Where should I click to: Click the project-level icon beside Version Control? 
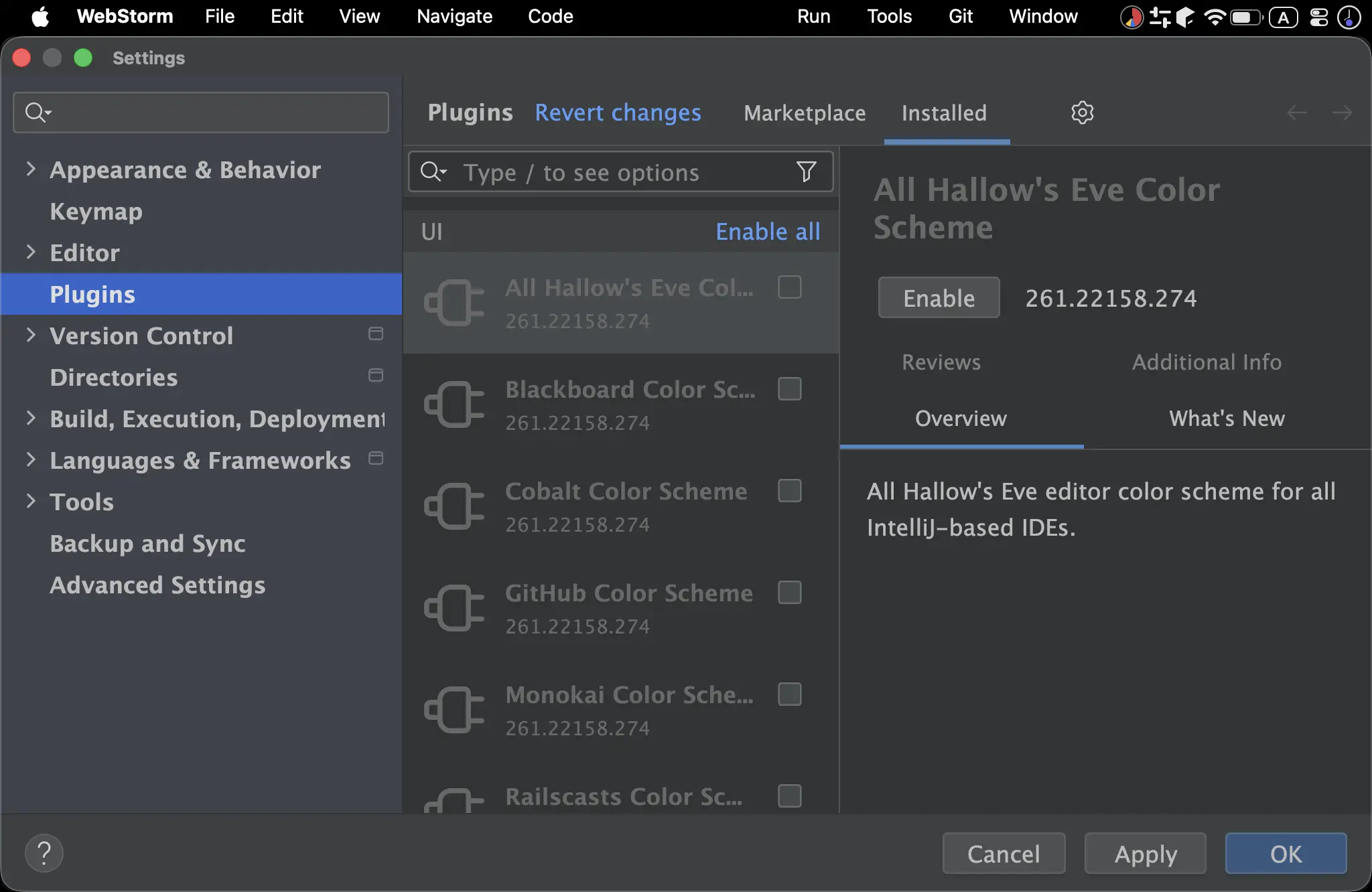(x=376, y=333)
